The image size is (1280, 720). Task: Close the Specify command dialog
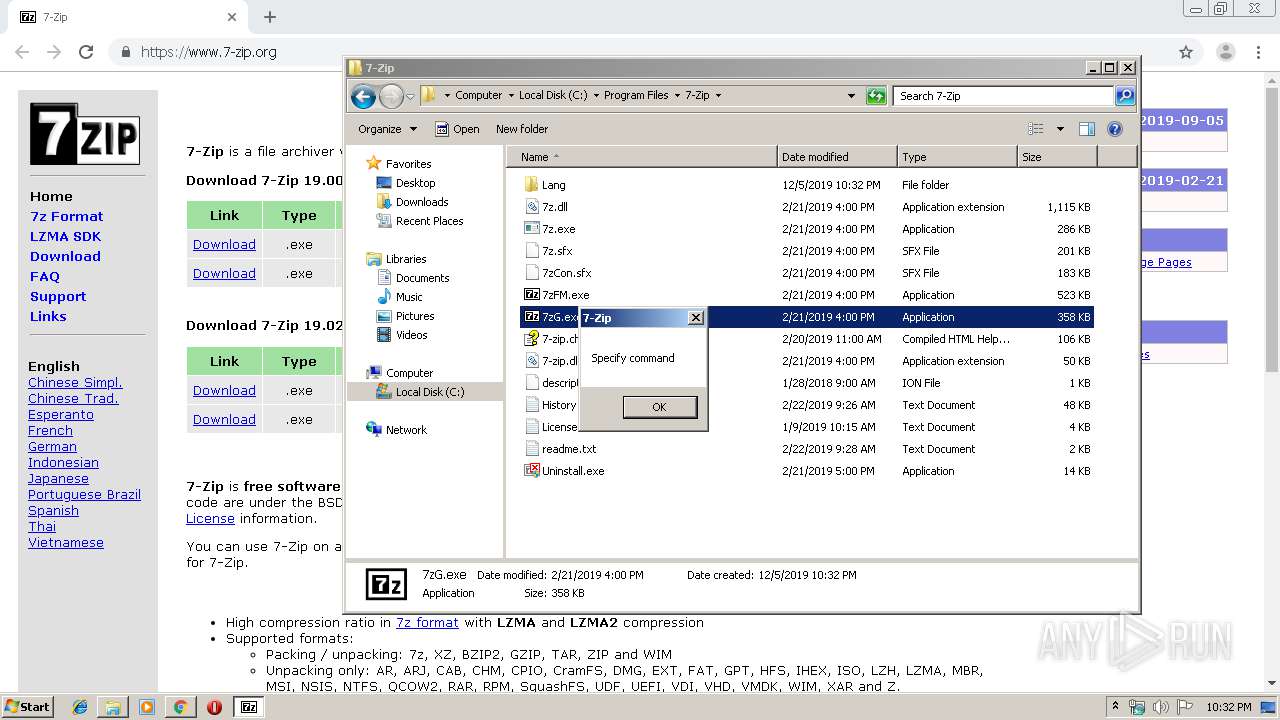tap(696, 318)
